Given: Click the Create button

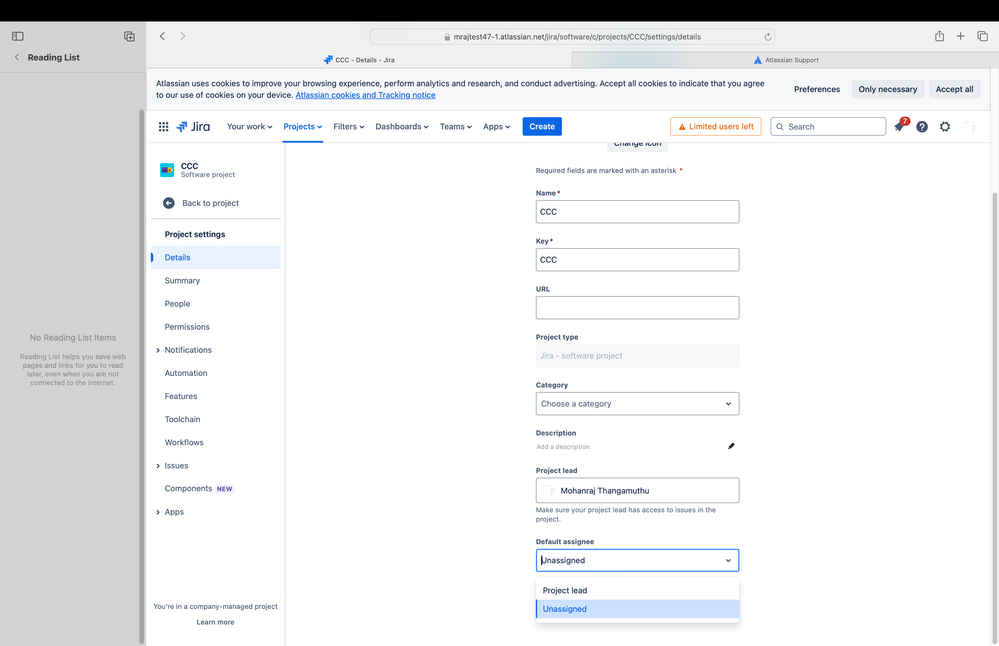Looking at the screenshot, I should [x=542, y=127].
